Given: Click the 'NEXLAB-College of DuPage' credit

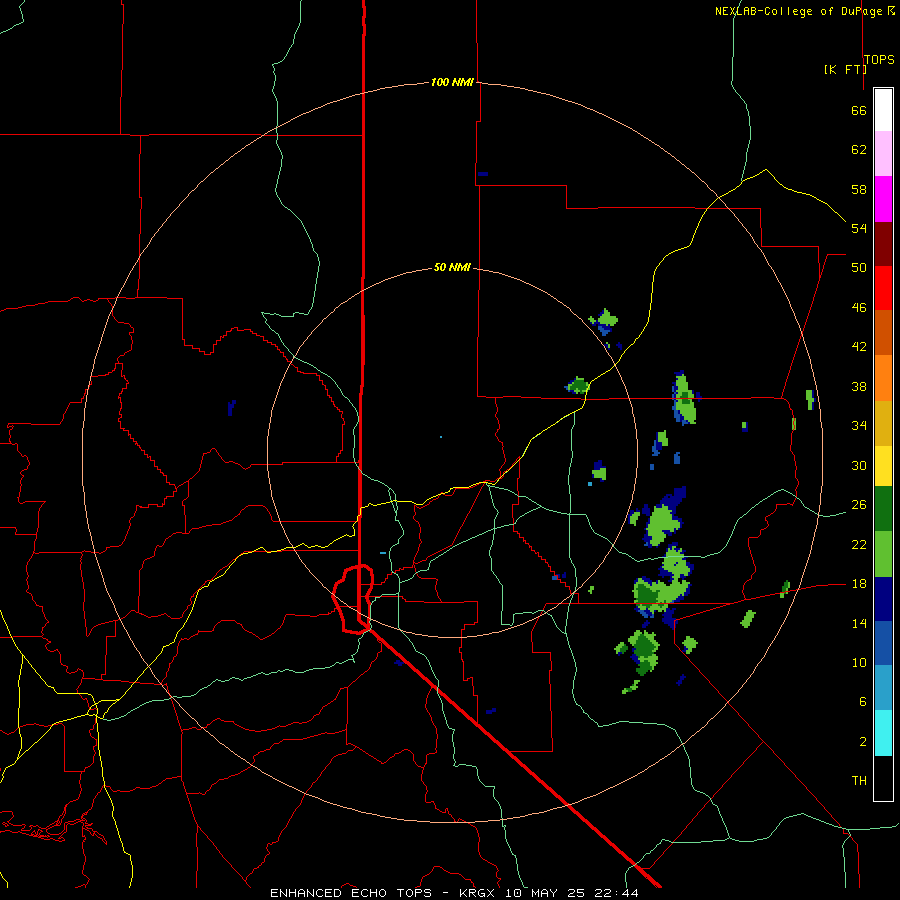Looking at the screenshot, I should (x=798, y=11).
